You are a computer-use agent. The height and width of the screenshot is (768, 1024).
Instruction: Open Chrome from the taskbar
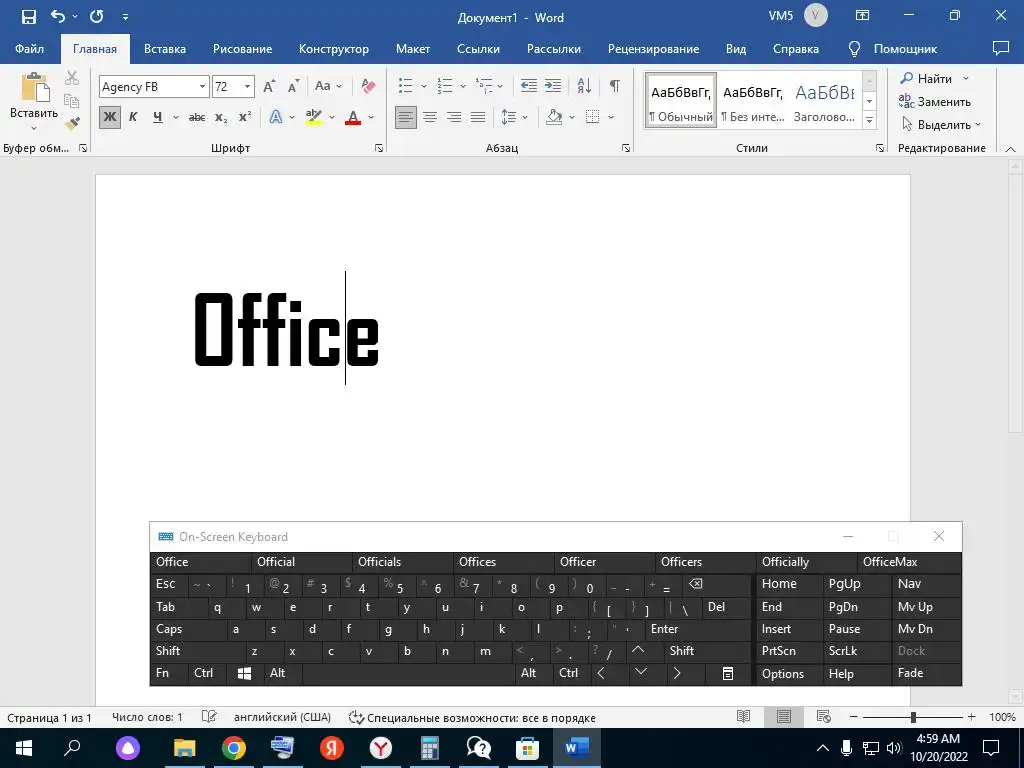(233, 748)
